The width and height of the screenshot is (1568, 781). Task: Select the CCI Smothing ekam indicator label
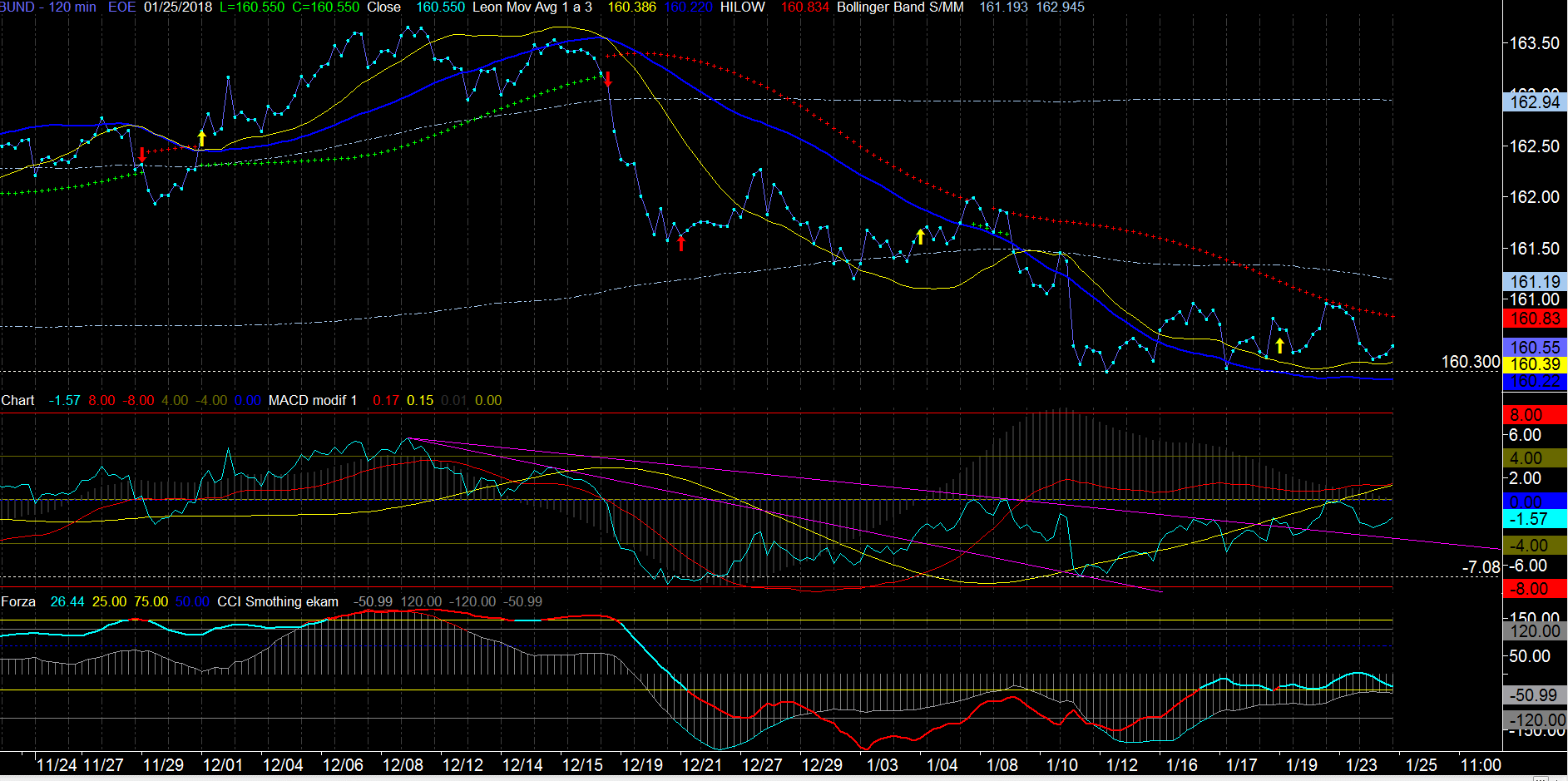(x=278, y=601)
